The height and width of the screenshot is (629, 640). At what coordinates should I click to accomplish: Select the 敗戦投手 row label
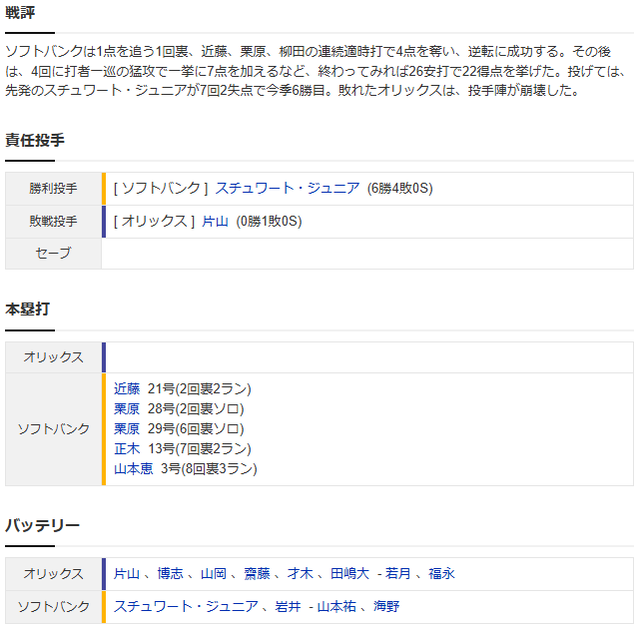(x=53, y=221)
